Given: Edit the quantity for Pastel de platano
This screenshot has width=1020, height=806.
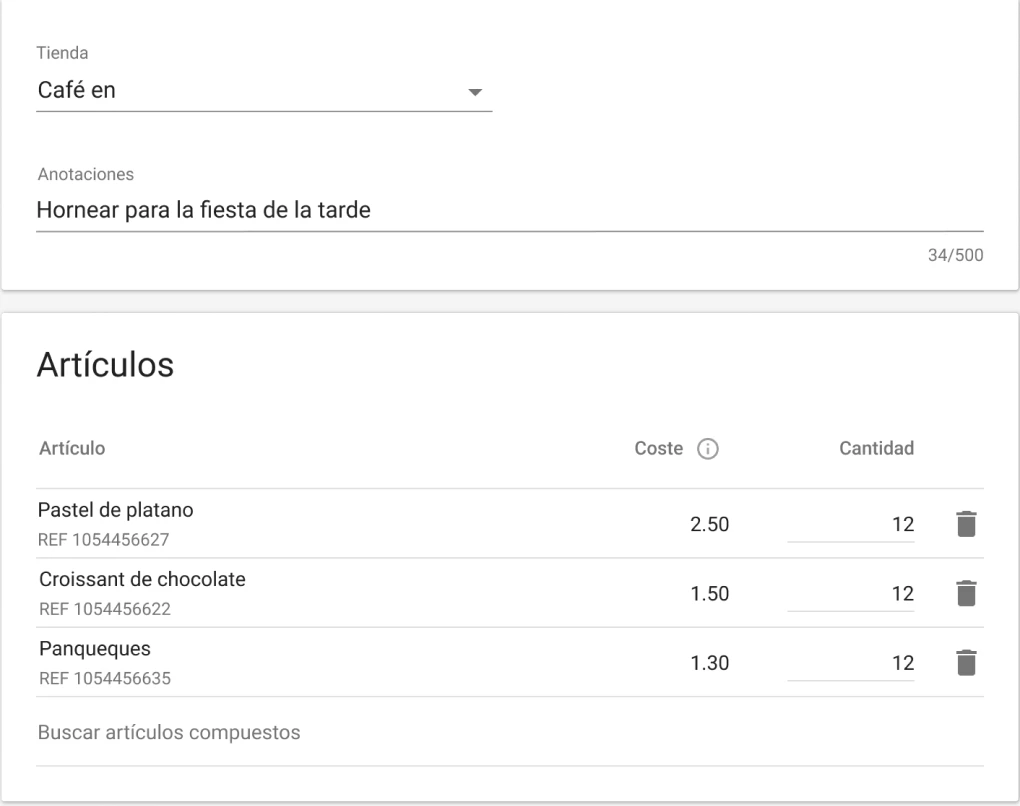Looking at the screenshot, I should (x=851, y=524).
